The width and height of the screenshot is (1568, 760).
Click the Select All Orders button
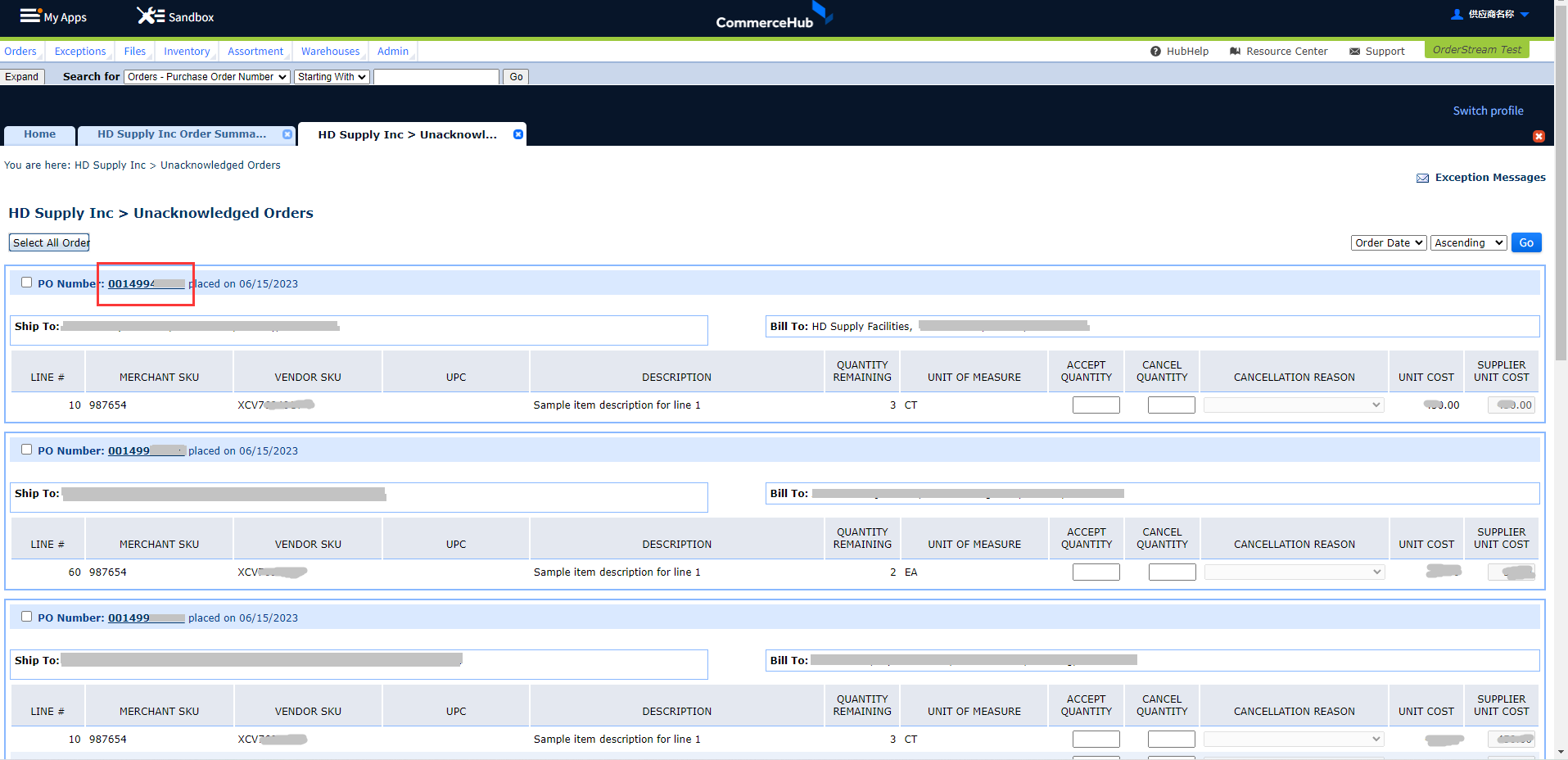pos(50,242)
